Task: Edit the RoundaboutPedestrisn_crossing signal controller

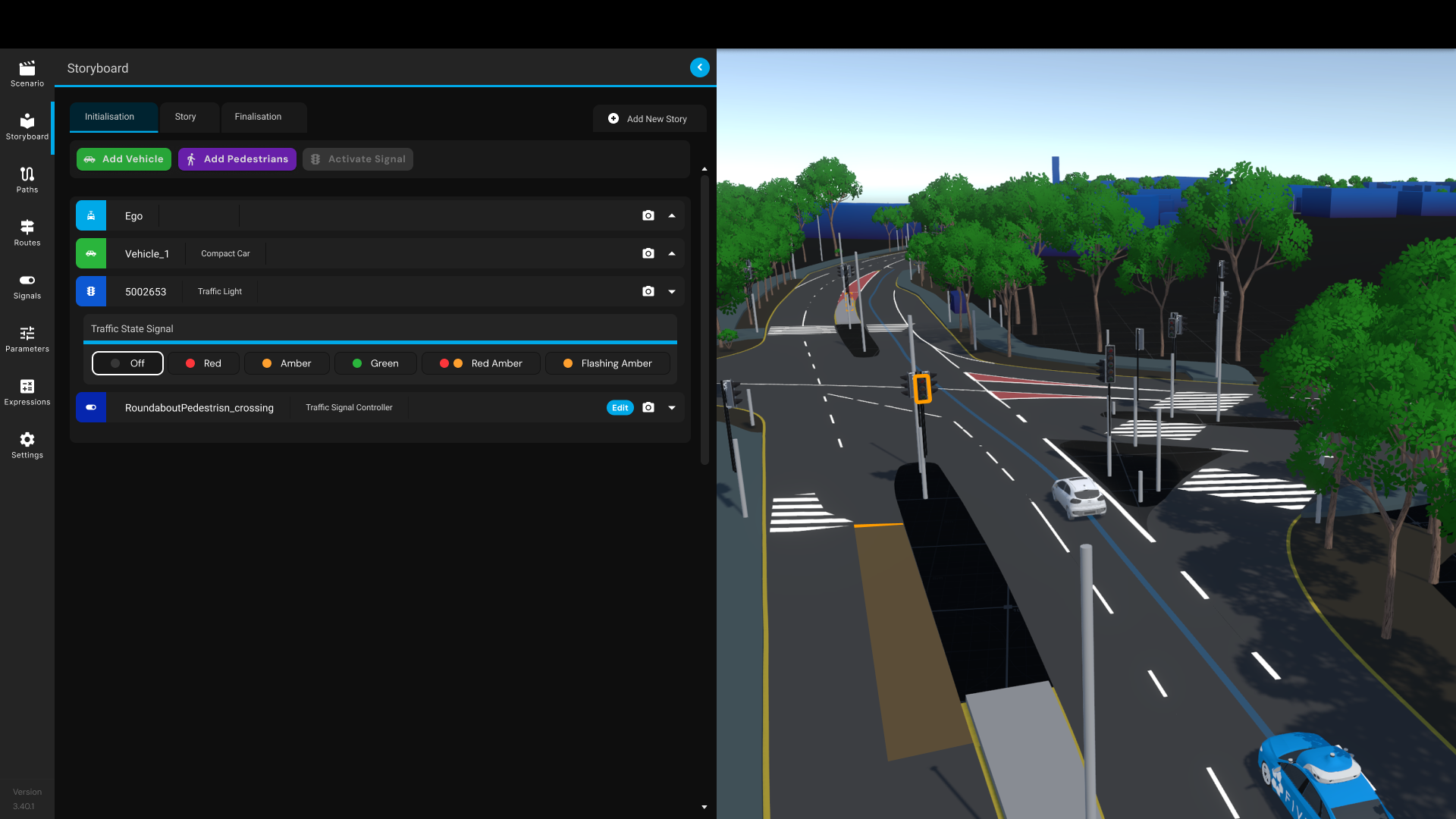Action: tap(620, 408)
